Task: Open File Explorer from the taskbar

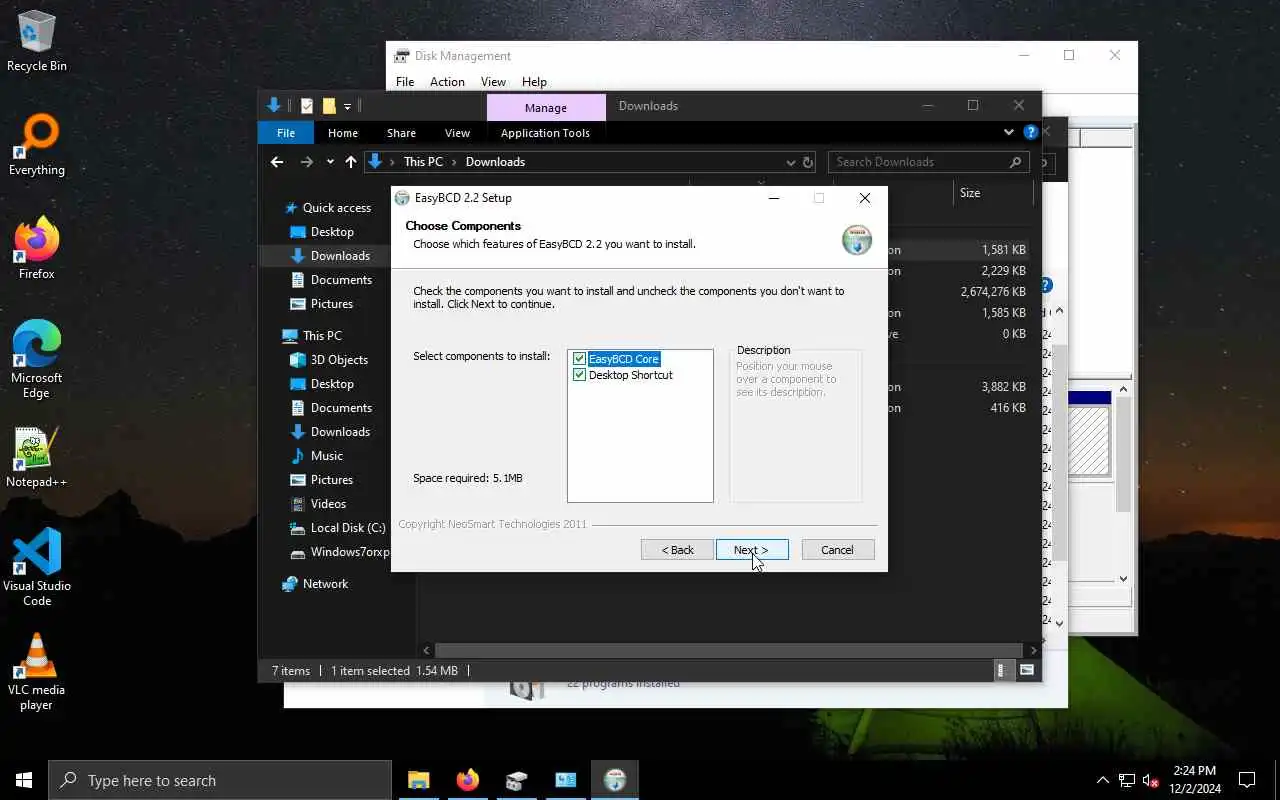Action: point(419,780)
